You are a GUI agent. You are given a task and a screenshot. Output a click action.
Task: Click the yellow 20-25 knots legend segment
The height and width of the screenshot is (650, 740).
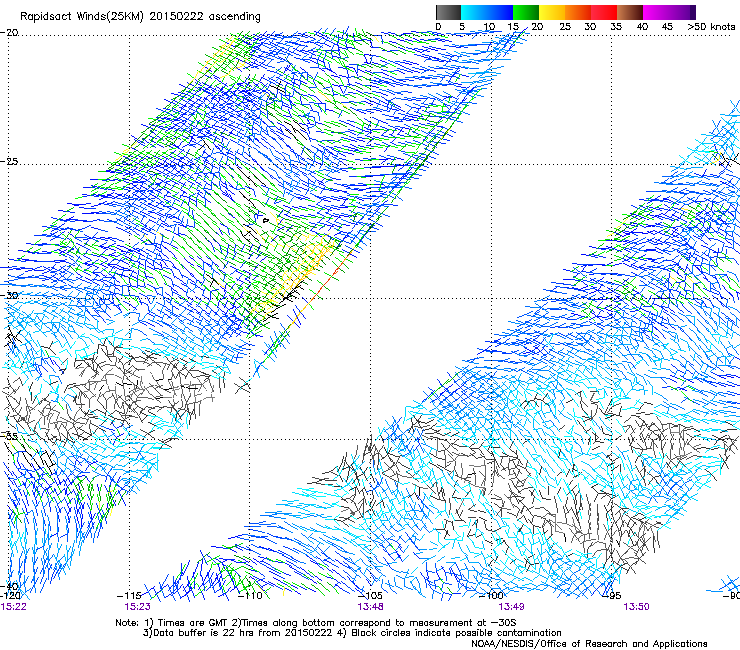(x=552, y=12)
